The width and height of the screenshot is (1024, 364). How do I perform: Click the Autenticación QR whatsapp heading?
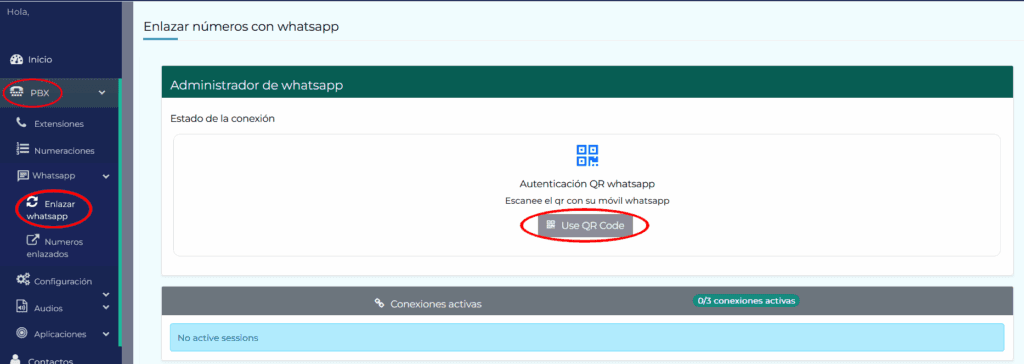(x=587, y=184)
